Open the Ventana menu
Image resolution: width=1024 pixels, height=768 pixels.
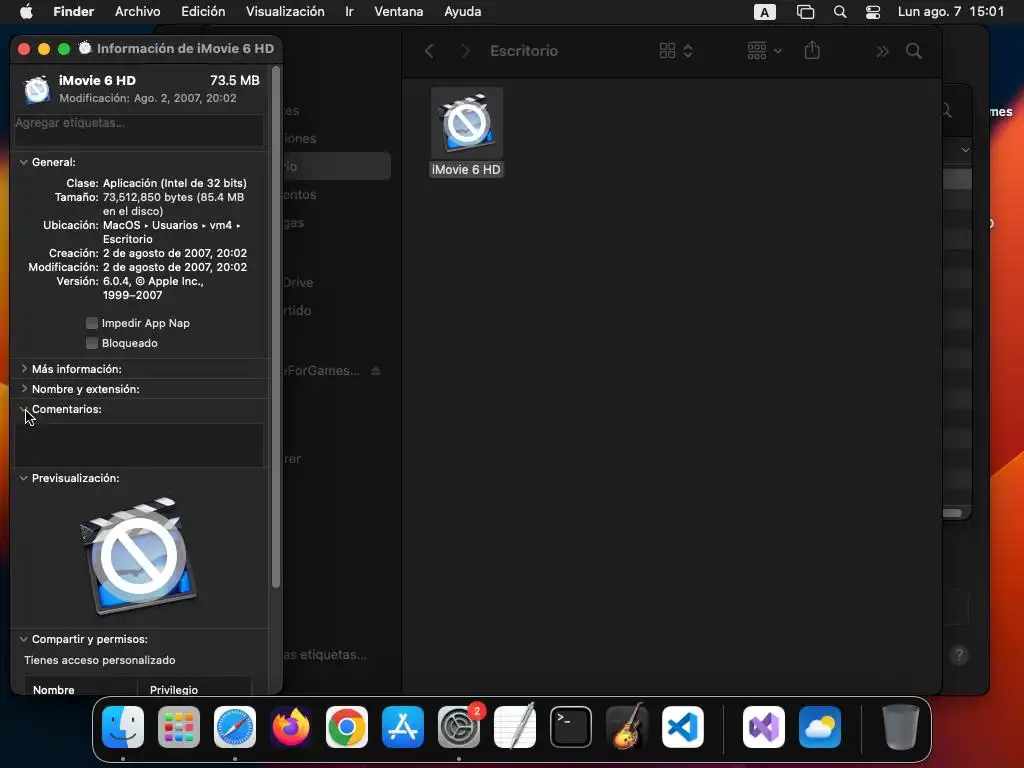click(x=398, y=12)
